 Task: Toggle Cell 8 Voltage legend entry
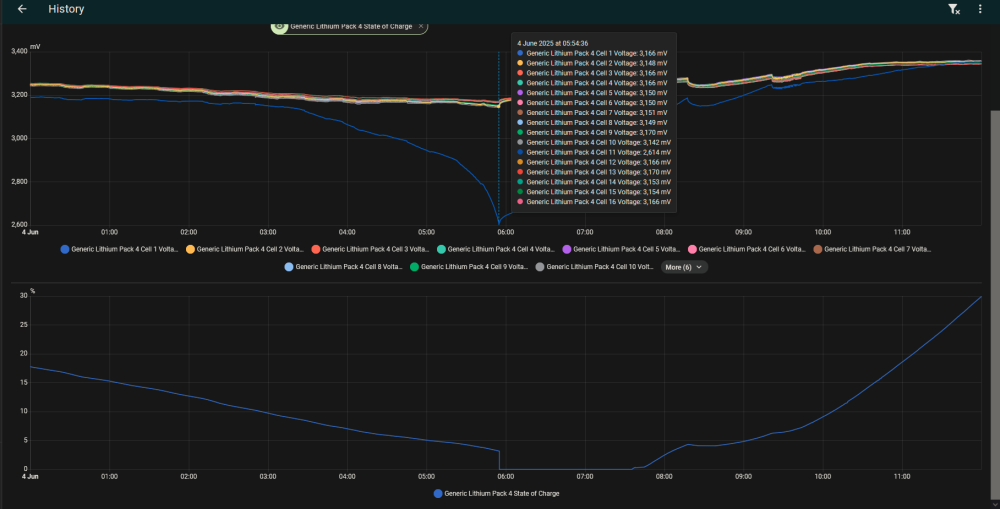tap(344, 267)
